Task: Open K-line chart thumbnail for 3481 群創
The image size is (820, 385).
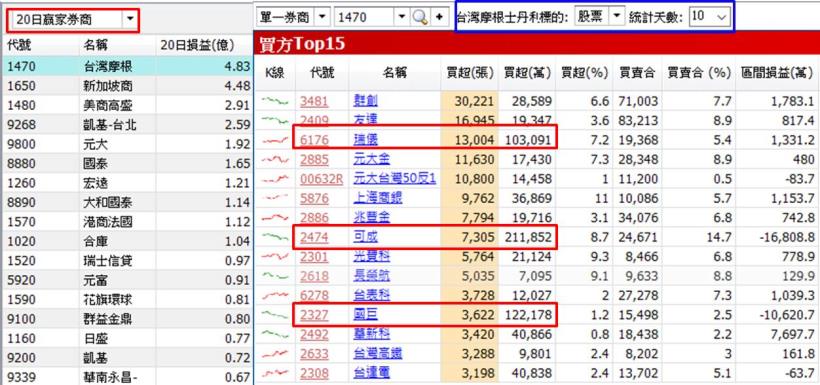Action: (275, 100)
